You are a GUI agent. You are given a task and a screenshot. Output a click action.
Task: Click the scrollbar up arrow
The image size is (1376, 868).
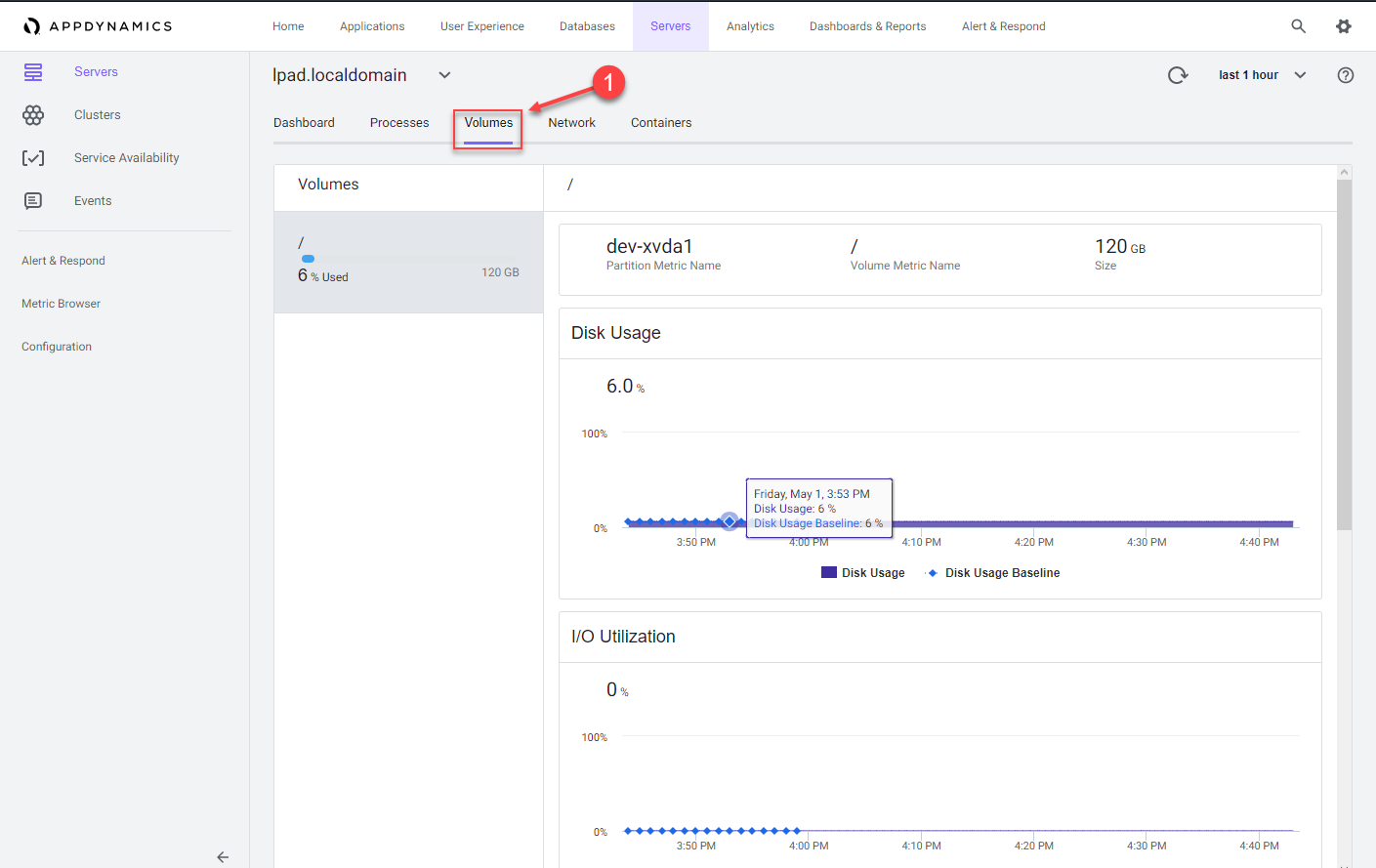(1344, 172)
